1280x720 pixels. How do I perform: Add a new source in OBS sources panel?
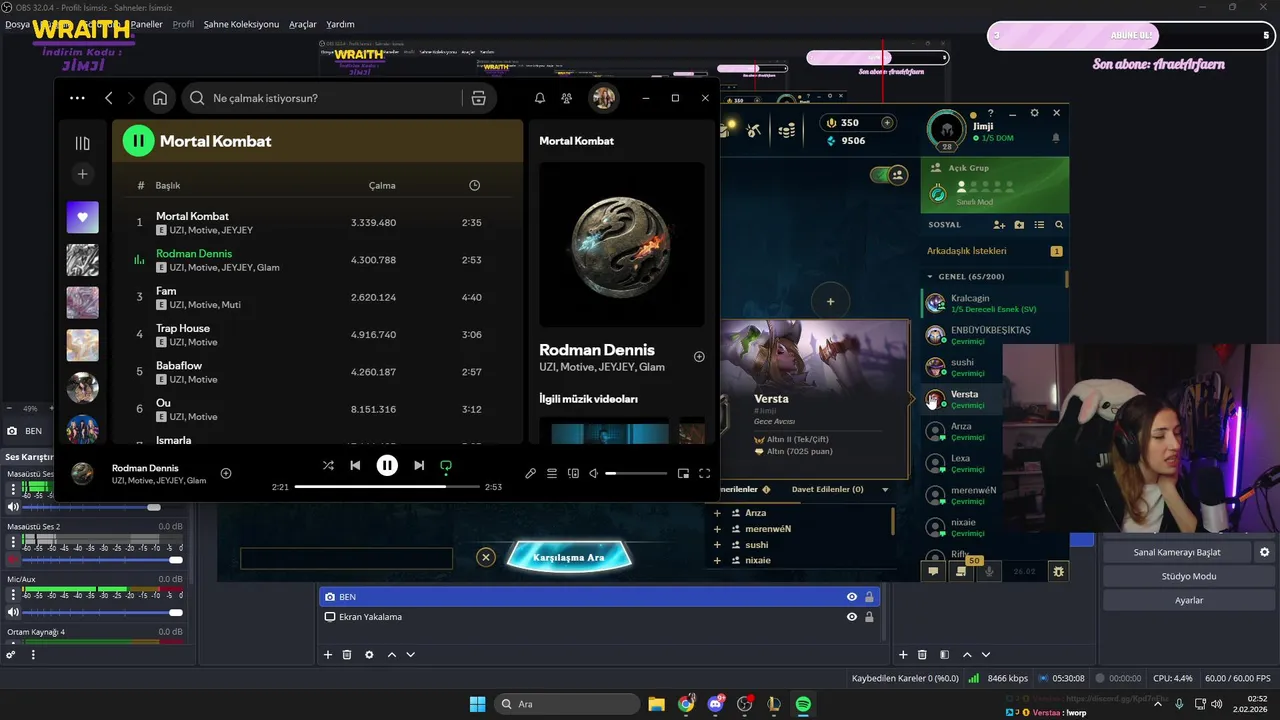click(327, 655)
